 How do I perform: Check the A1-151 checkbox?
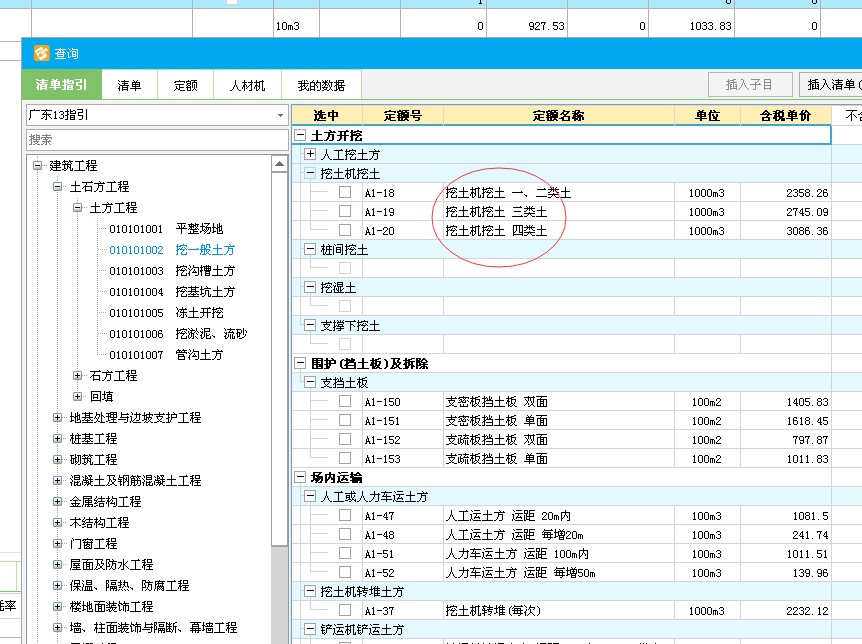pyautogui.click(x=345, y=420)
